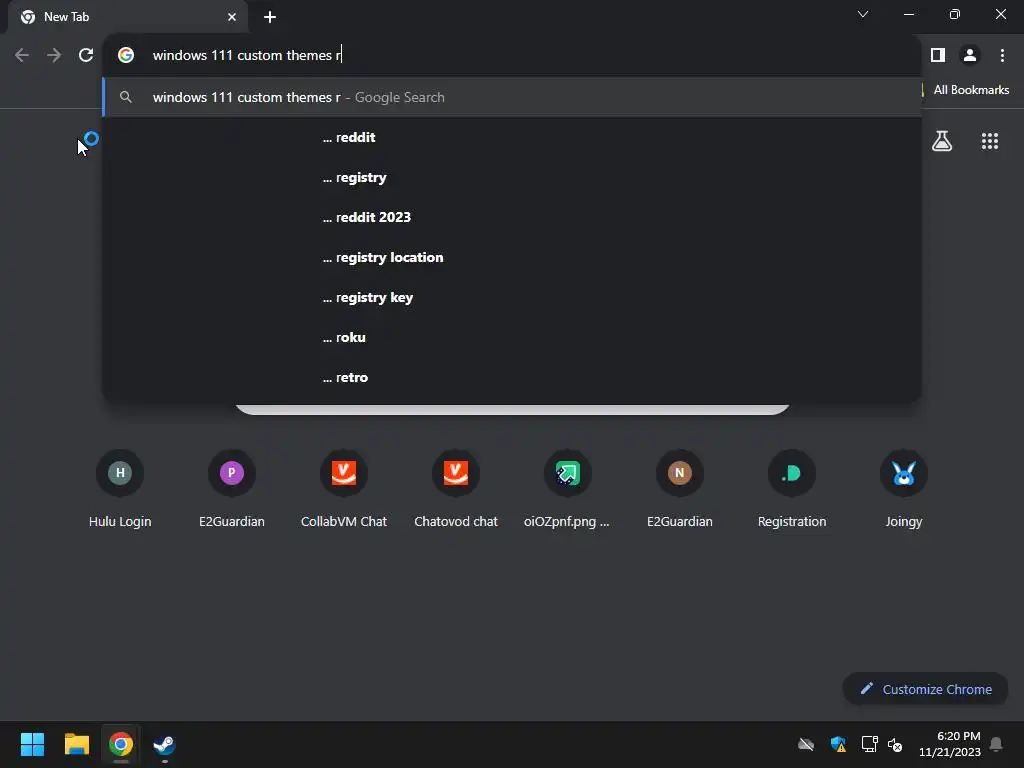Open the Chrome profile avatar
1024x768 pixels.
pyautogui.click(x=970, y=55)
